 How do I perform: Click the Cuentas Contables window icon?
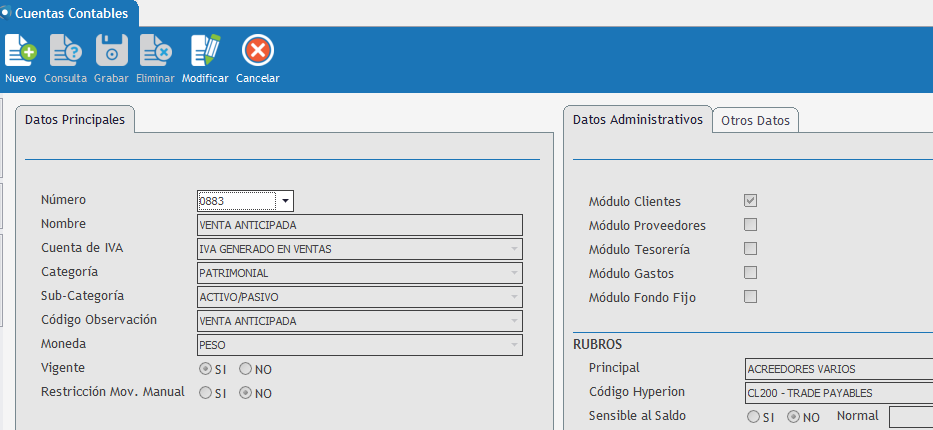(x=5, y=13)
